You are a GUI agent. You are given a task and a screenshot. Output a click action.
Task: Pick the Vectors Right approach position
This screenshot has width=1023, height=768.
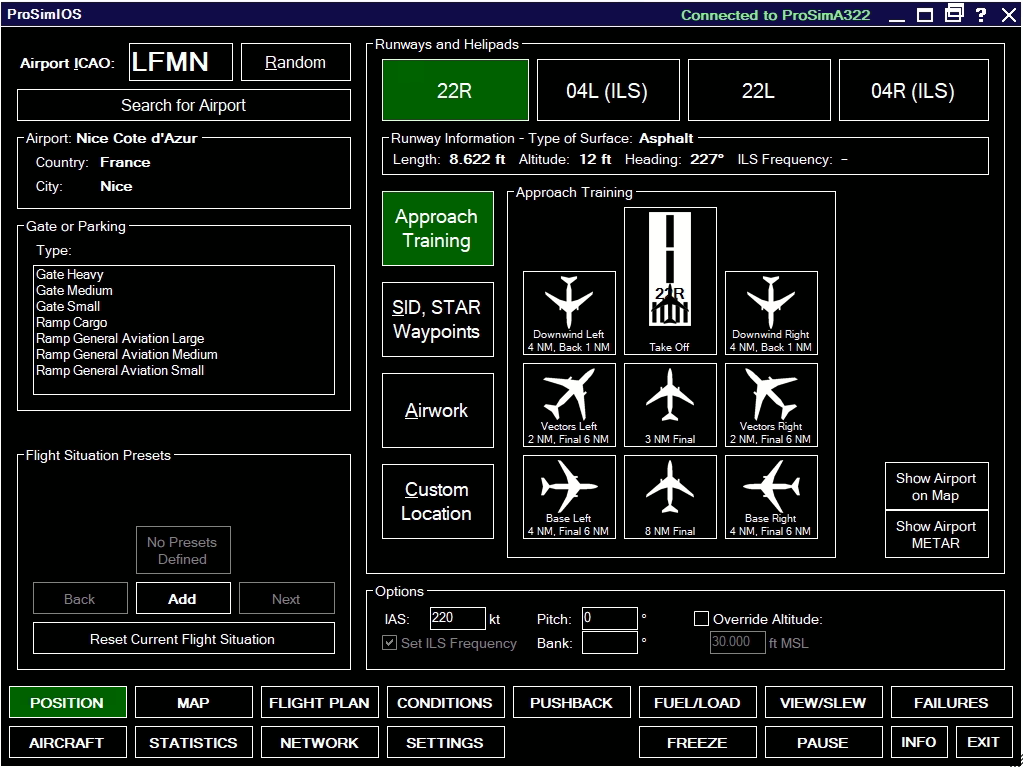pos(771,405)
